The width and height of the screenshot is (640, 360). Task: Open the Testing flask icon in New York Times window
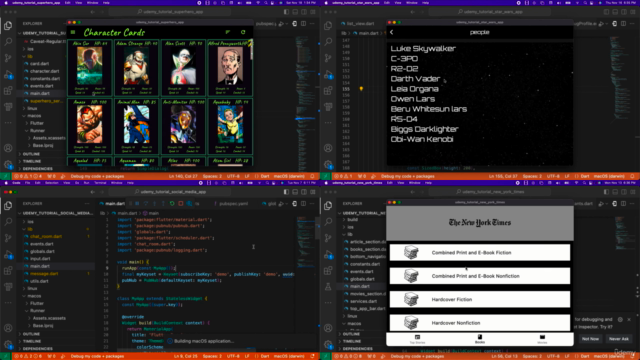click(328, 287)
